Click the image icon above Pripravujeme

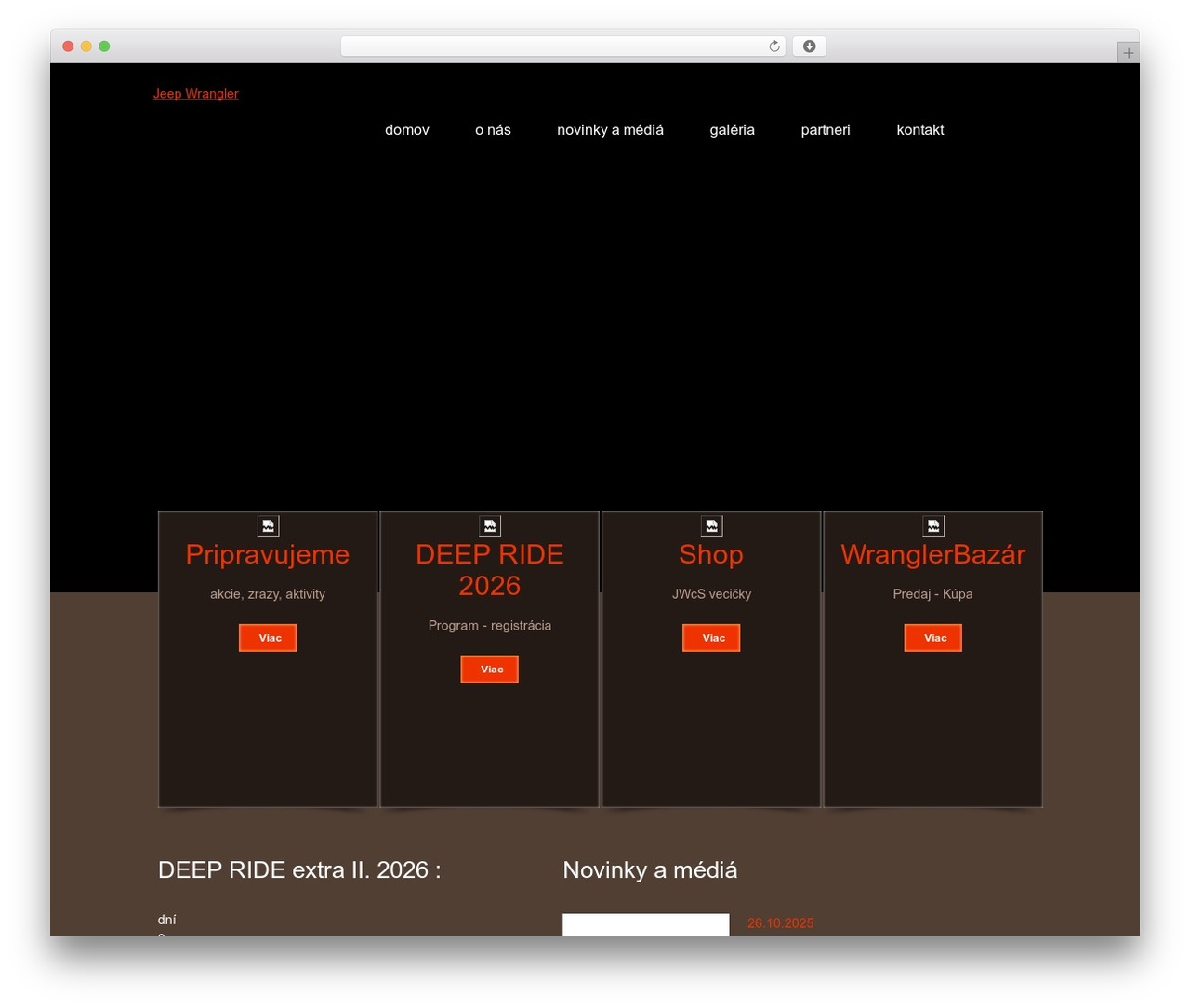click(x=268, y=526)
